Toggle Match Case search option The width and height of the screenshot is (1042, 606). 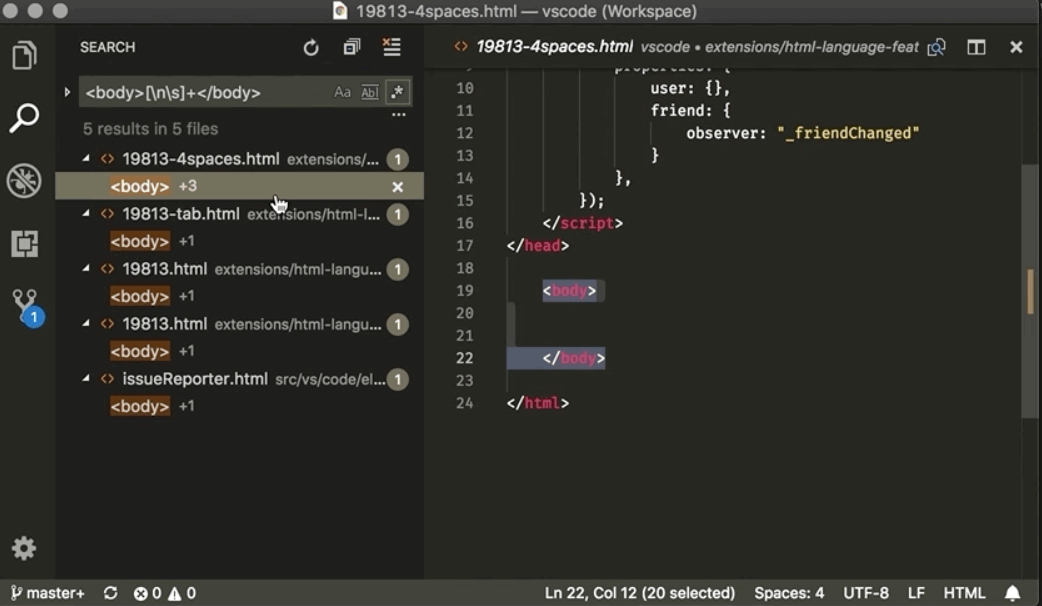tap(342, 92)
